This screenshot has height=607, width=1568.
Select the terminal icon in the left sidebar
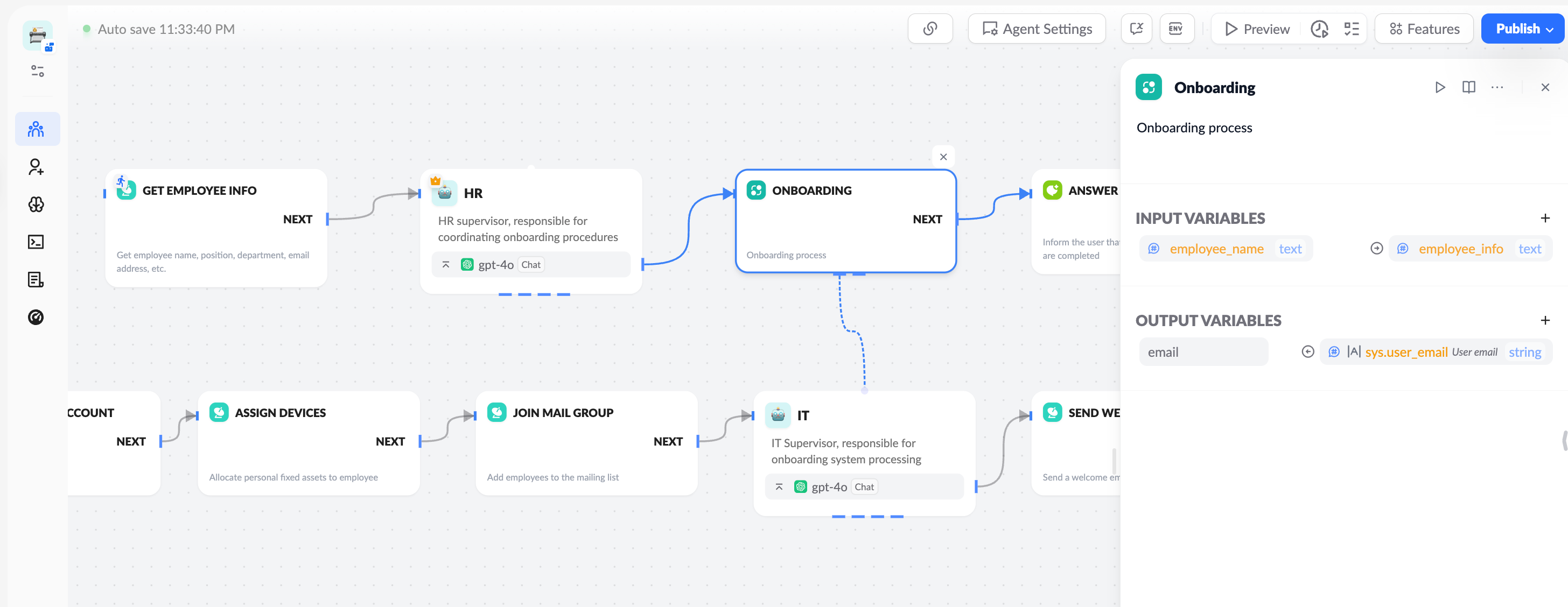point(37,242)
